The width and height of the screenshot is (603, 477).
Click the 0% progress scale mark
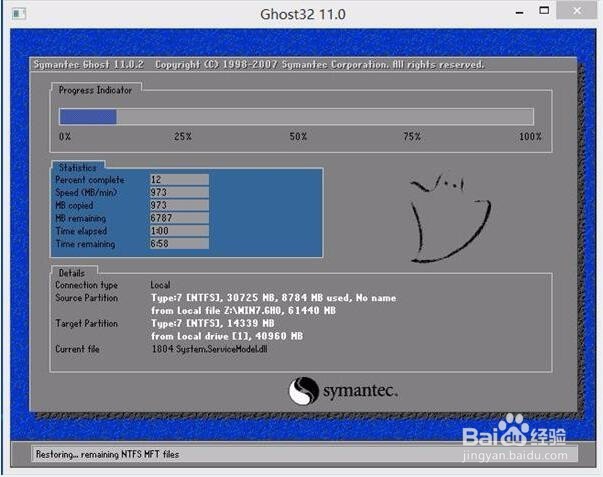coord(65,137)
